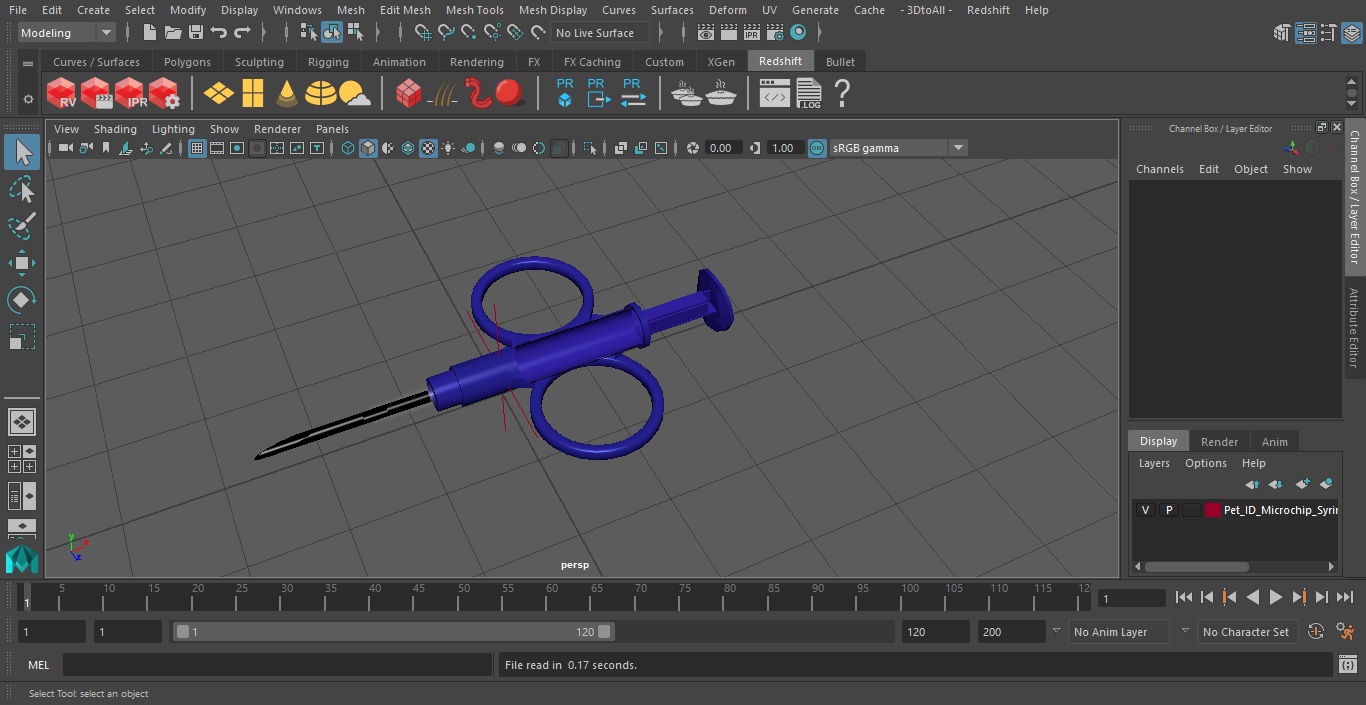Activate the Select tool arrow
Screen dimensions: 1366x705
(x=22, y=152)
